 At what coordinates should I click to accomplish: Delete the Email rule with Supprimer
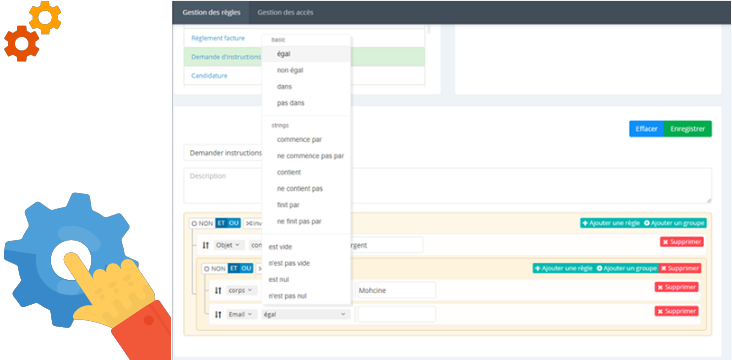676,311
